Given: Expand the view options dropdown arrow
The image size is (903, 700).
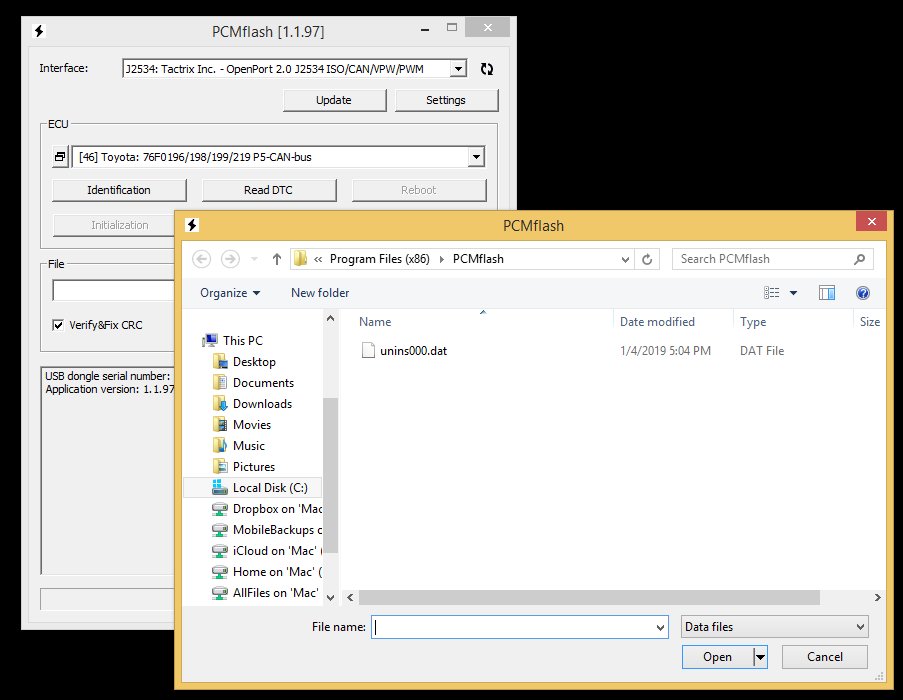Looking at the screenshot, I should (x=793, y=293).
